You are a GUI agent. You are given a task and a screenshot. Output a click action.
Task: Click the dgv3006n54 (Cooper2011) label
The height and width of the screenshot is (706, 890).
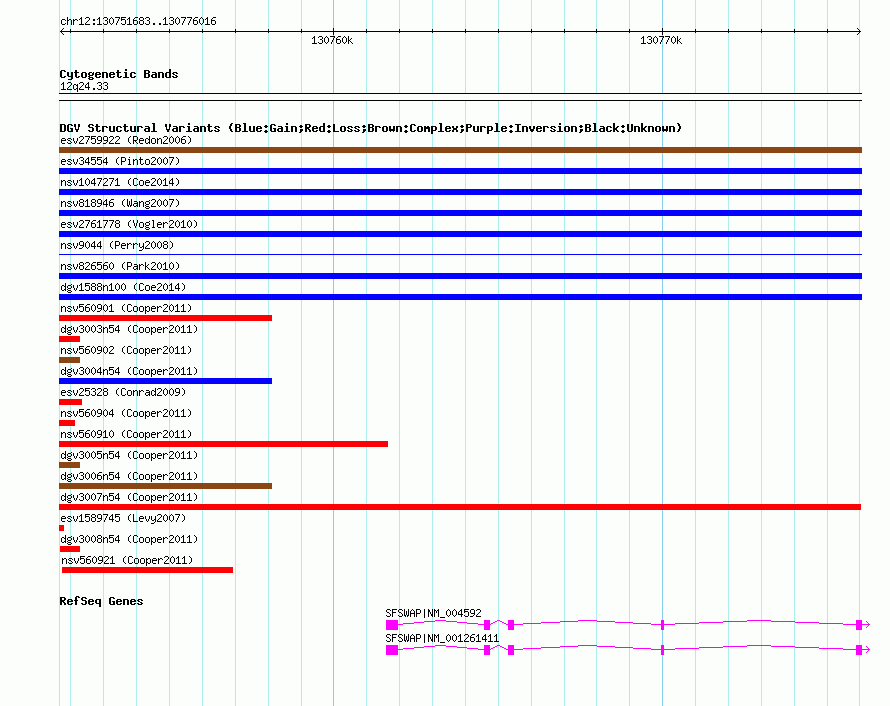tap(129, 476)
